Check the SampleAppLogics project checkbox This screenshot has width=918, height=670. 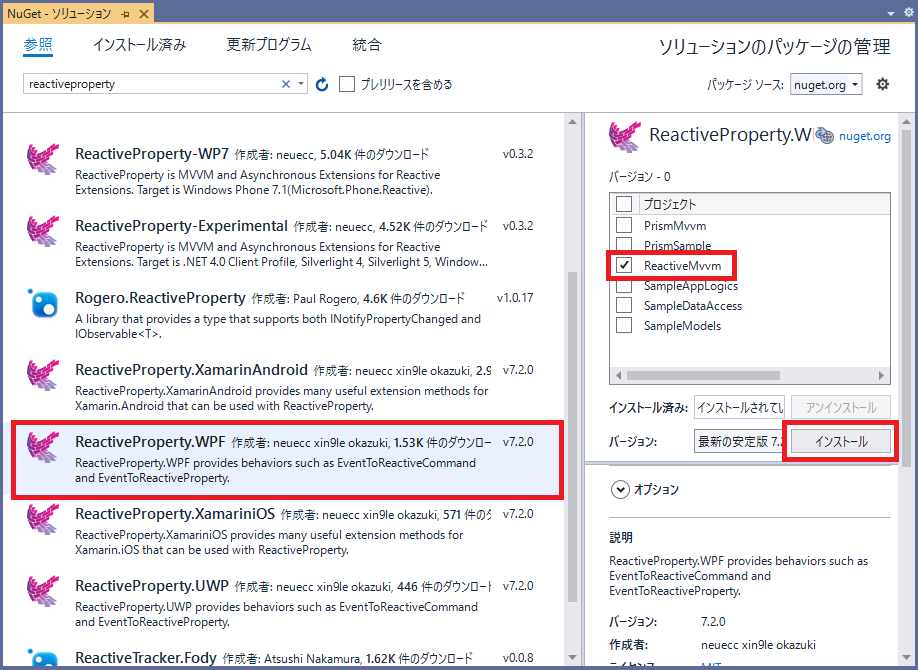(x=624, y=286)
